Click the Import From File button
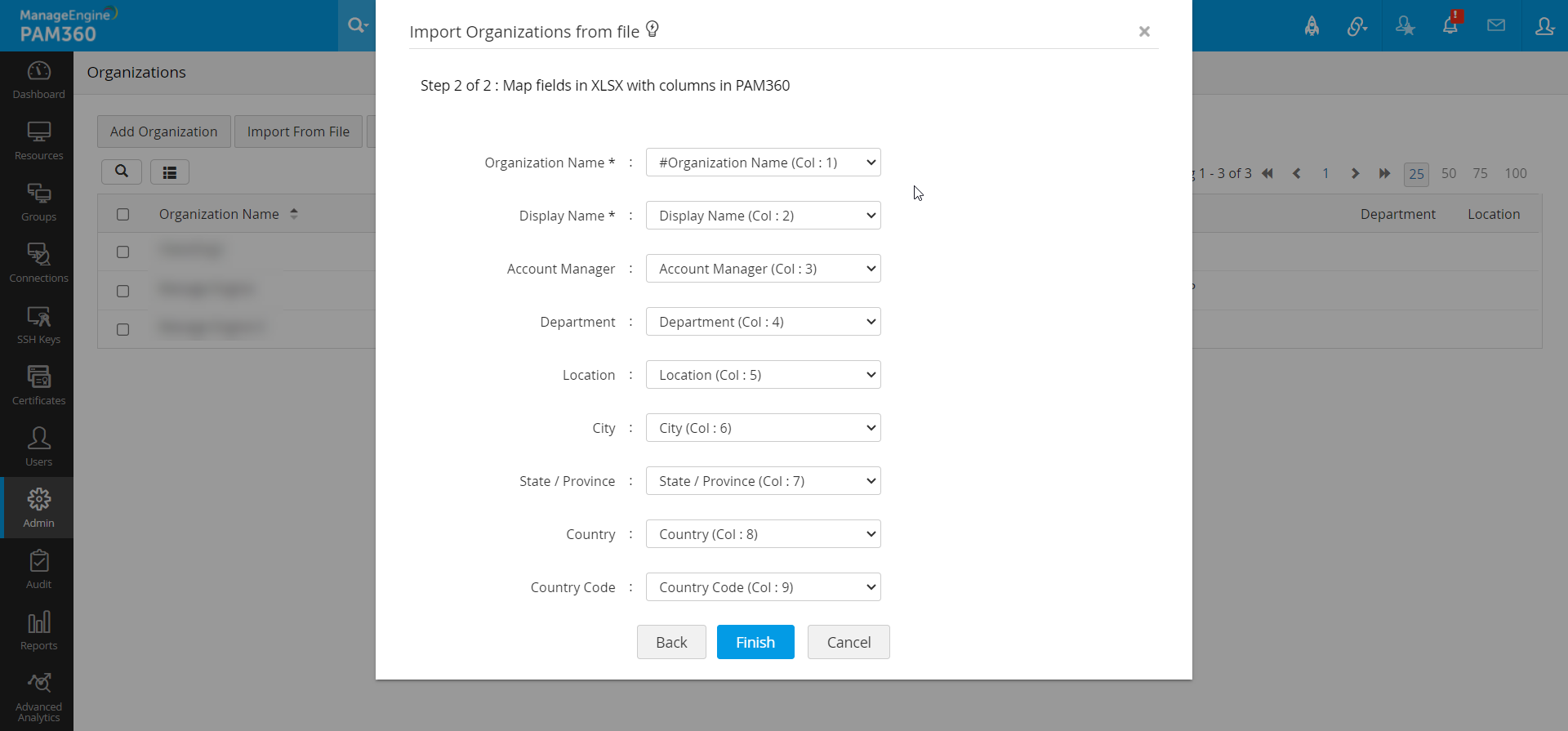Viewport: 1568px width, 731px height. (x=298, y=131)
